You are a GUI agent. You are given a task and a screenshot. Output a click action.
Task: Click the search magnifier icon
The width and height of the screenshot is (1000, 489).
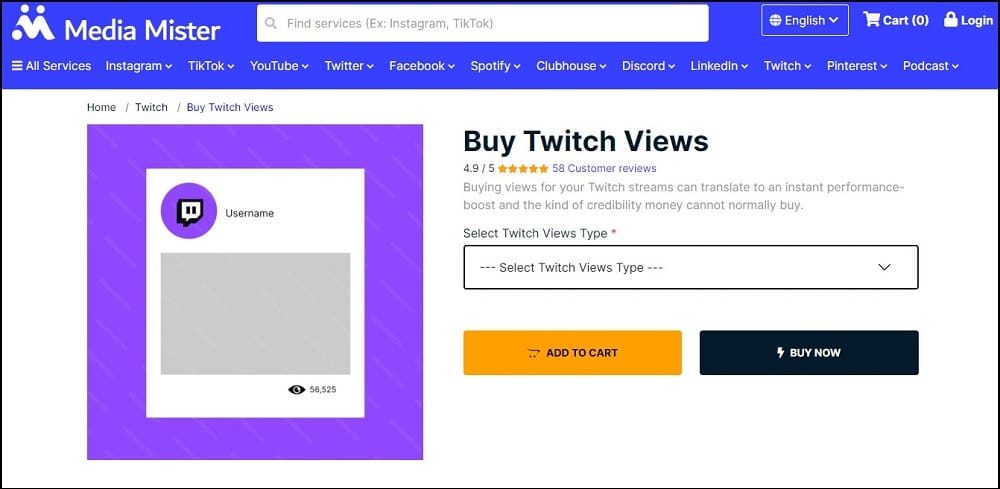(x=271, y=23)
